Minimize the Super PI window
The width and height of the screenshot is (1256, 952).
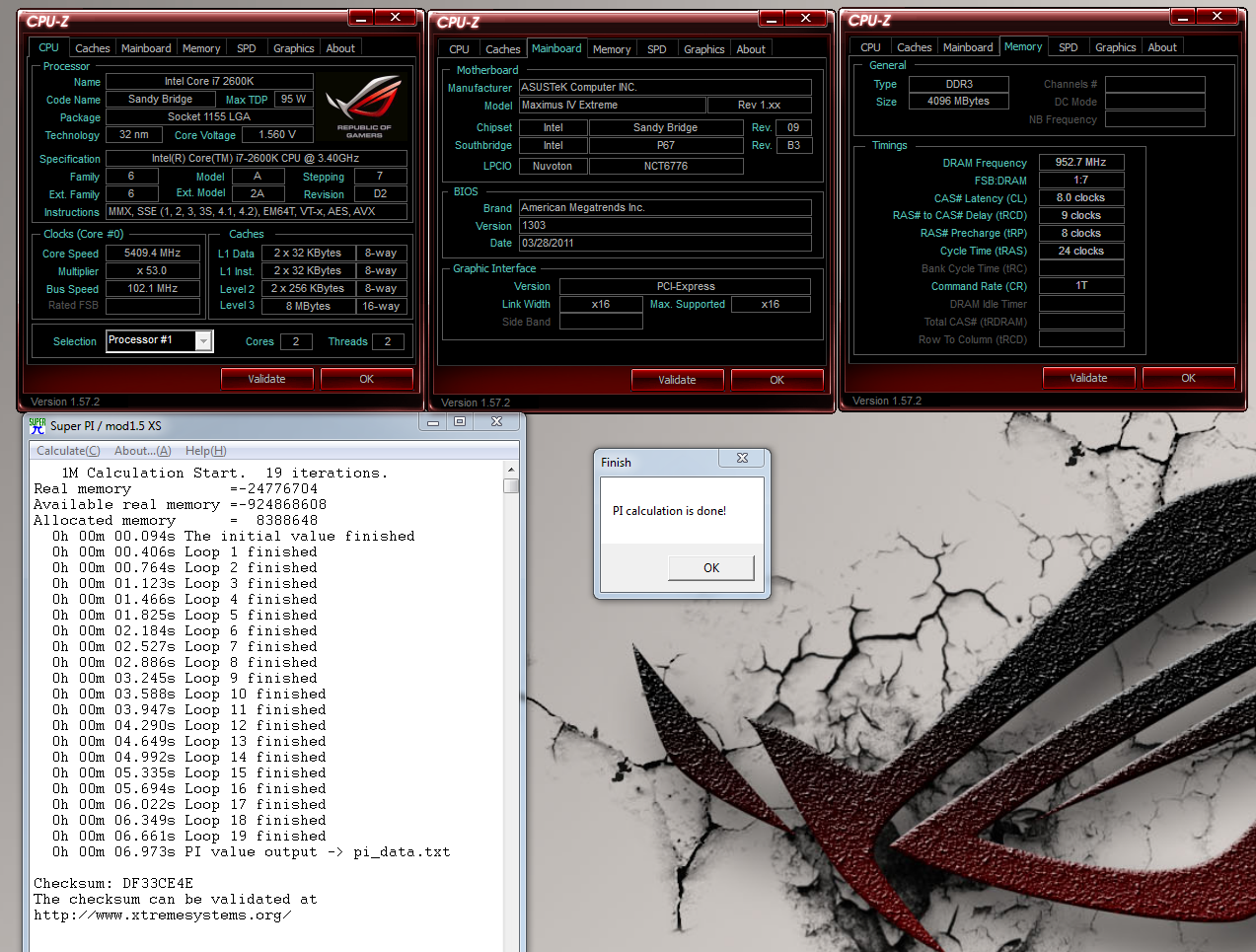(x=432, y=422)
